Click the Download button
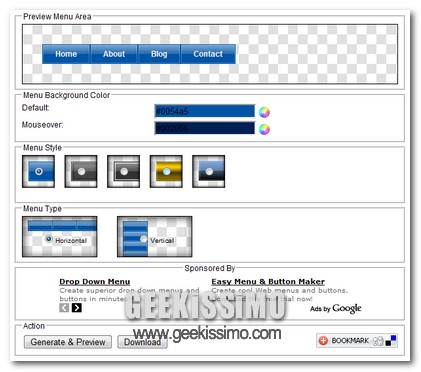Screen dimensions: 421x372 (x=142, y=342)
